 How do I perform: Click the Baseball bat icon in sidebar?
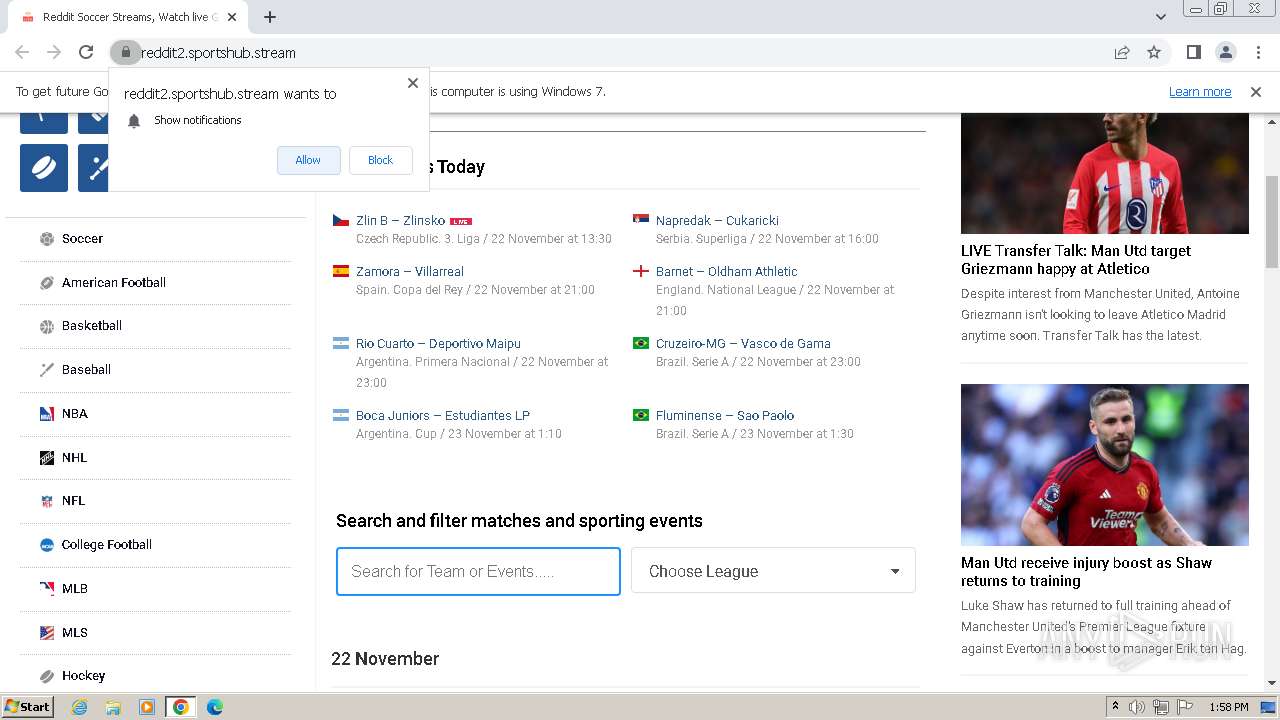(x=47, y=370)
